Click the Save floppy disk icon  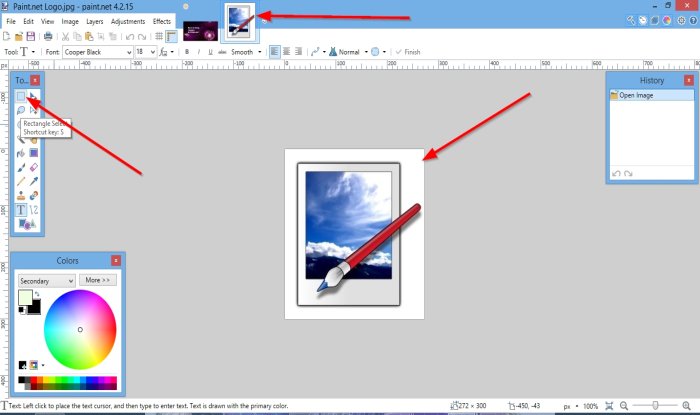coord(30,37)
